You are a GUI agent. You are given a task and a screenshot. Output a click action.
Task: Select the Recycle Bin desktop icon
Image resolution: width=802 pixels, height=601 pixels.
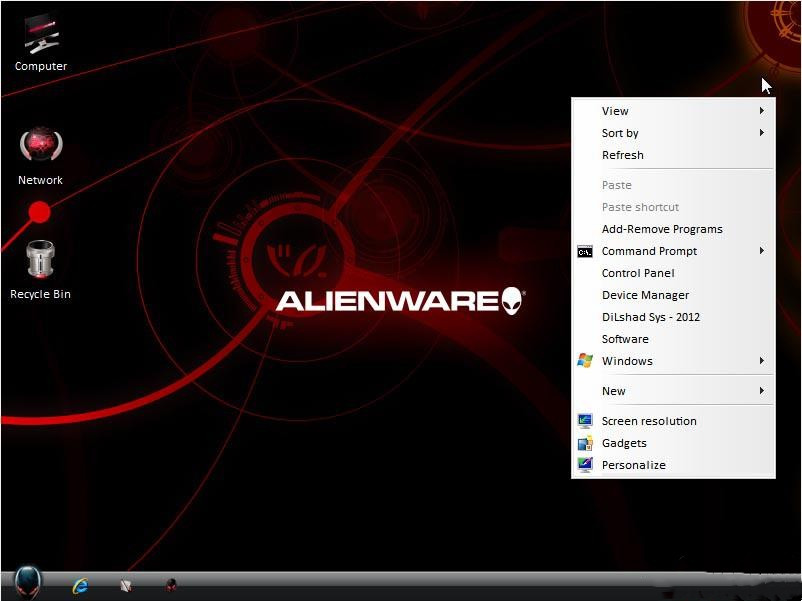(x=40, y=270)
